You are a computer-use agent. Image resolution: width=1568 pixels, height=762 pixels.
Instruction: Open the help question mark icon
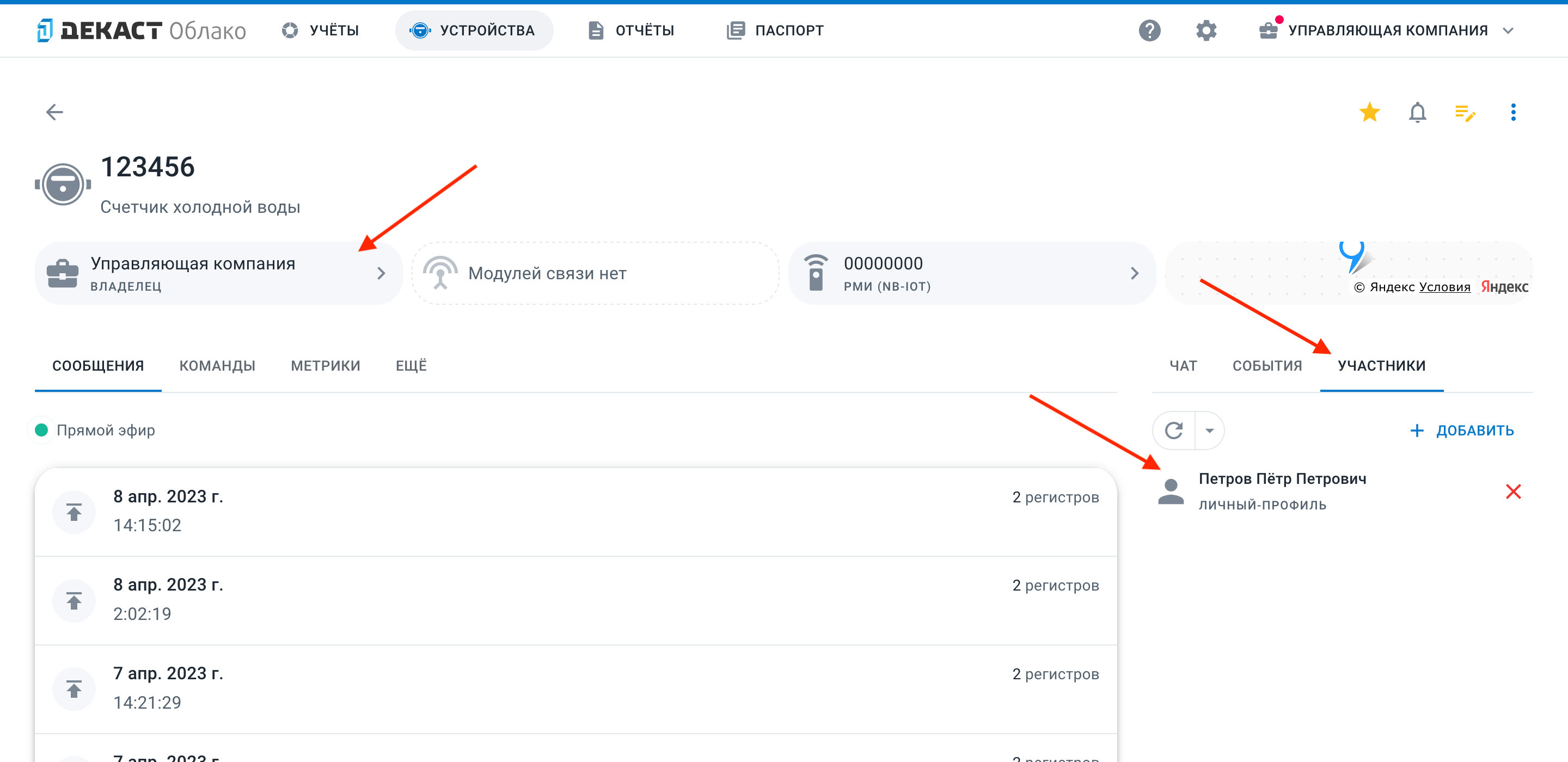point(1149,30)
